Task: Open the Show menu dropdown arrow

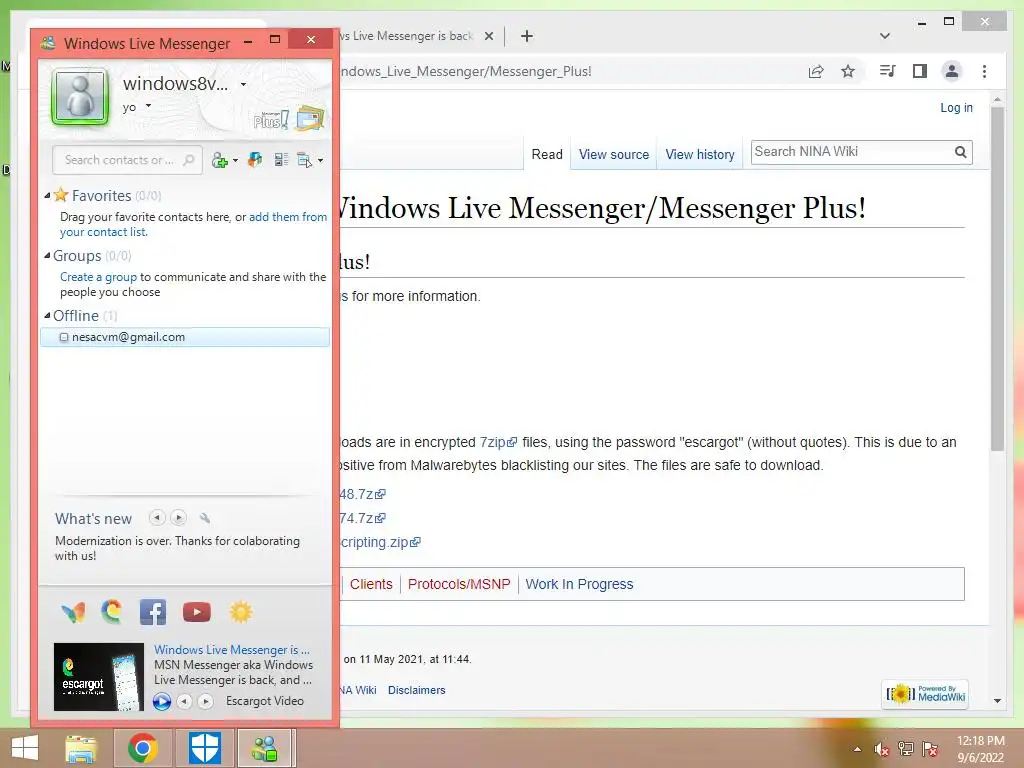Action: pos(320,161)
